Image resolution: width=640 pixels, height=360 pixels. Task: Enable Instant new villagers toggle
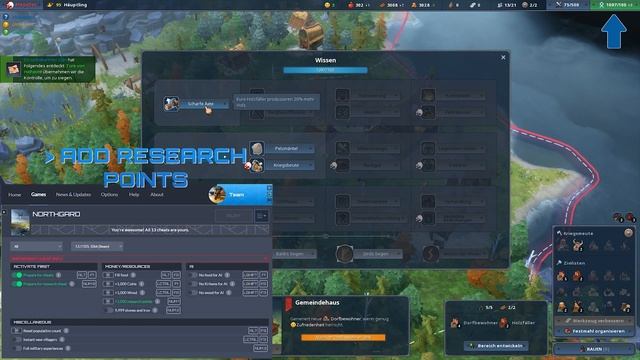coord(17,340)
